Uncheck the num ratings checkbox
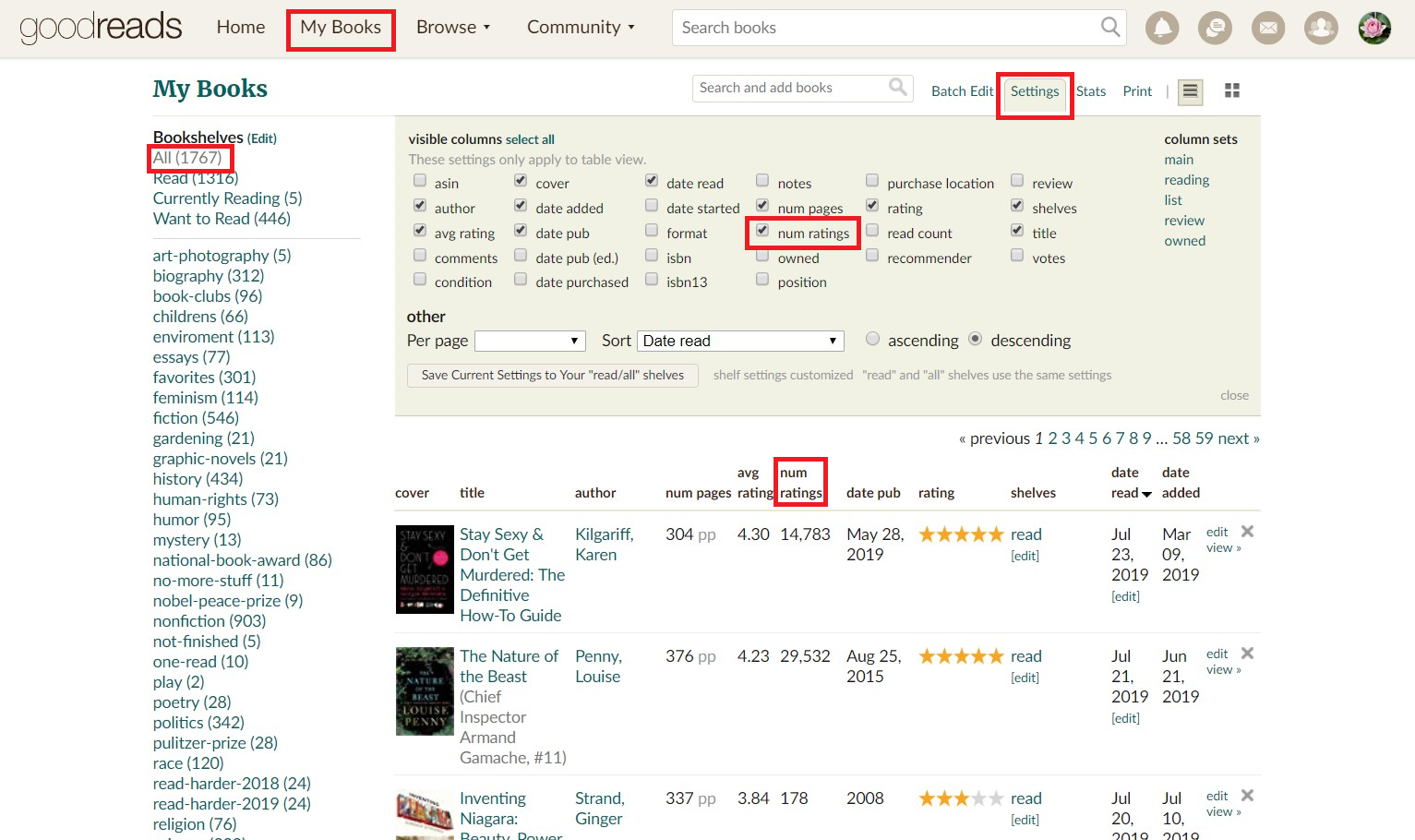The width and height of the screenshot is (1415, 840). [x=762, y=231]
